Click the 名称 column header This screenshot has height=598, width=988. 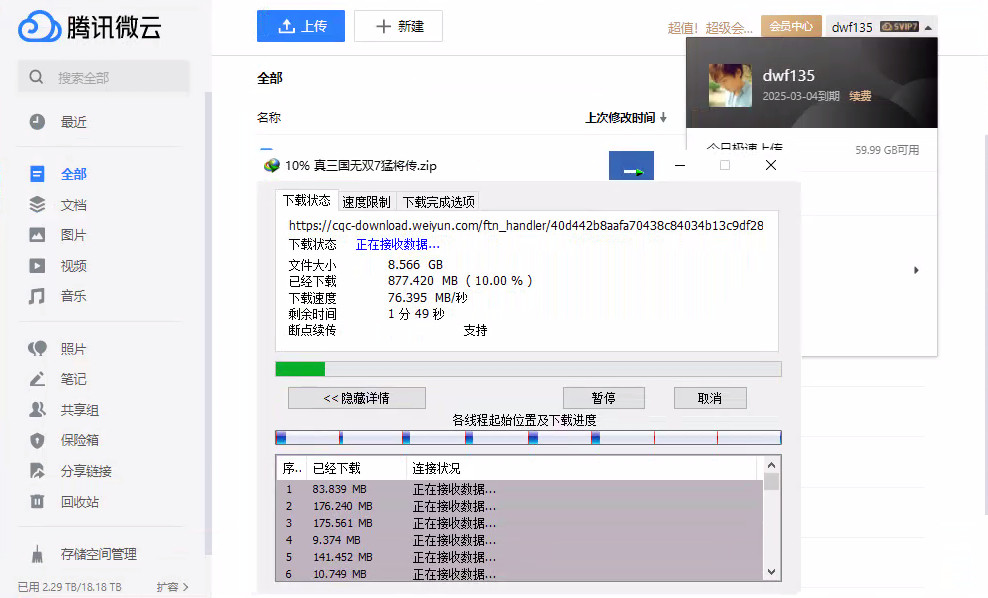[x=269, y=118]
